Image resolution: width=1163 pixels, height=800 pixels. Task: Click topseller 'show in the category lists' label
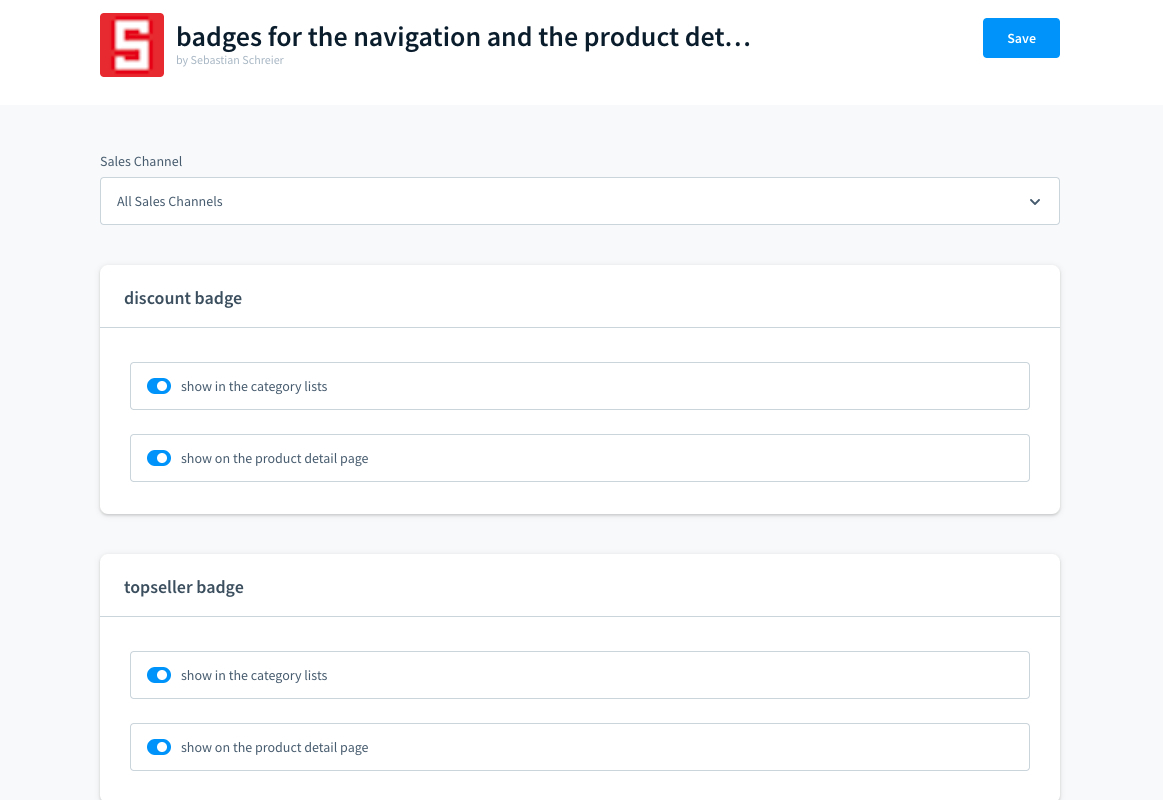click(254, 676)
